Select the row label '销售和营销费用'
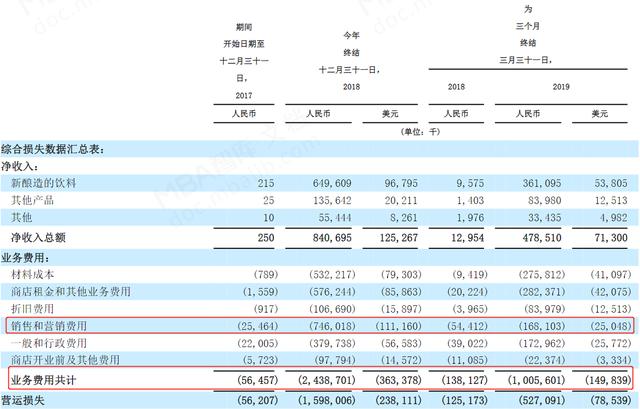This screenshot has height=409, width=640. coord(49,326)
